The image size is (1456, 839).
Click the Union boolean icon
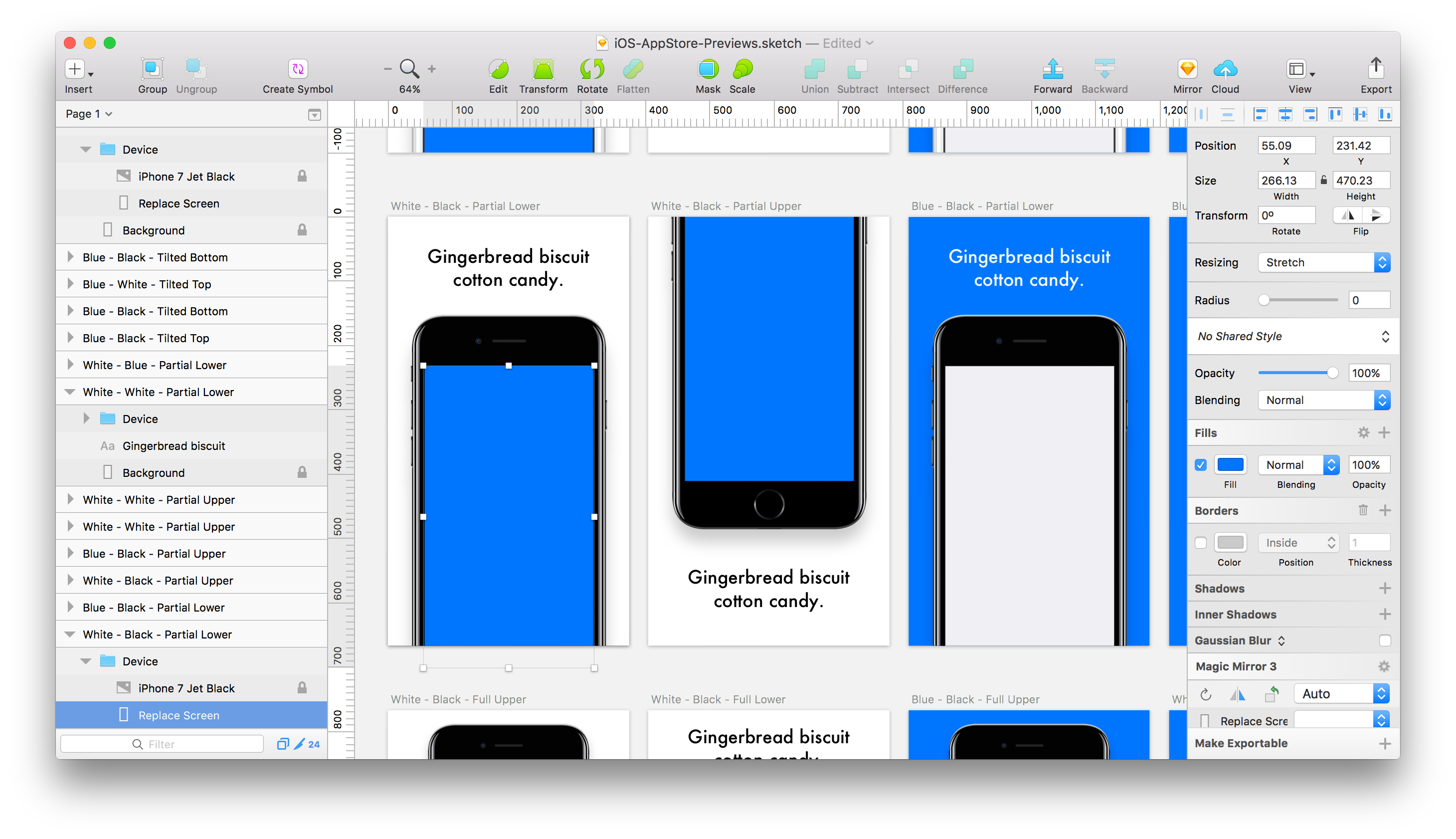(x=814, y=69)
